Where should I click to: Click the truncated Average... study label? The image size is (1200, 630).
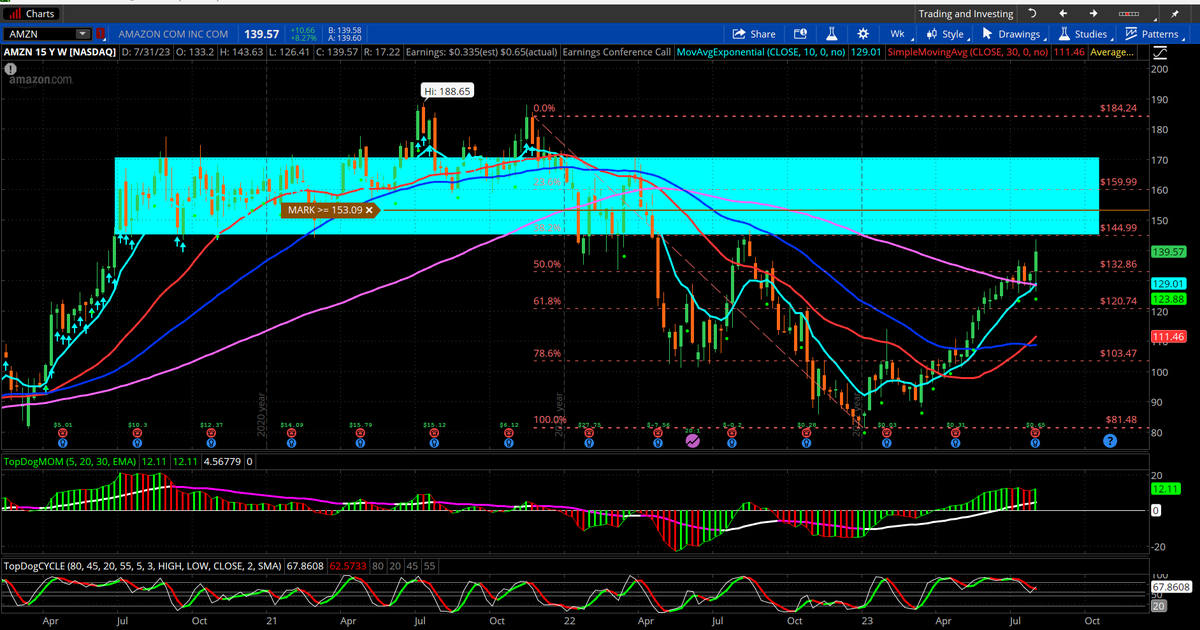1114,52
